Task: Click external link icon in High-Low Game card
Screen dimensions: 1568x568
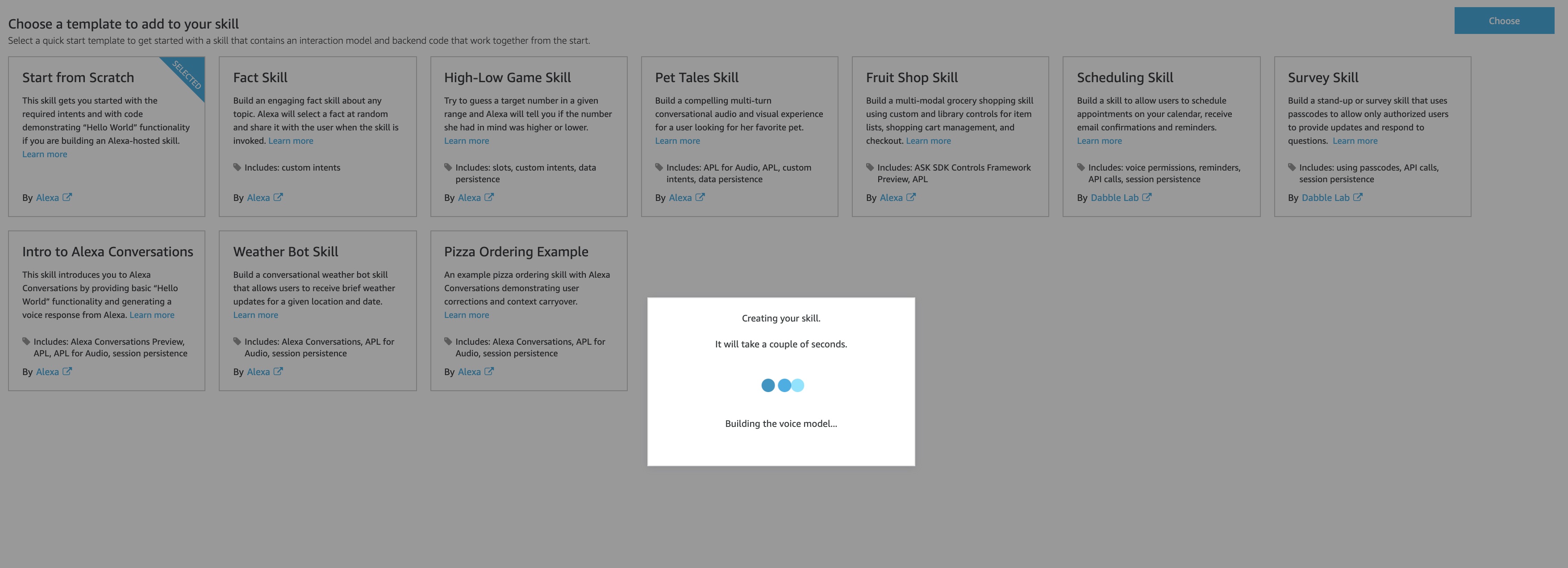Action: click(x=489, y=197)
